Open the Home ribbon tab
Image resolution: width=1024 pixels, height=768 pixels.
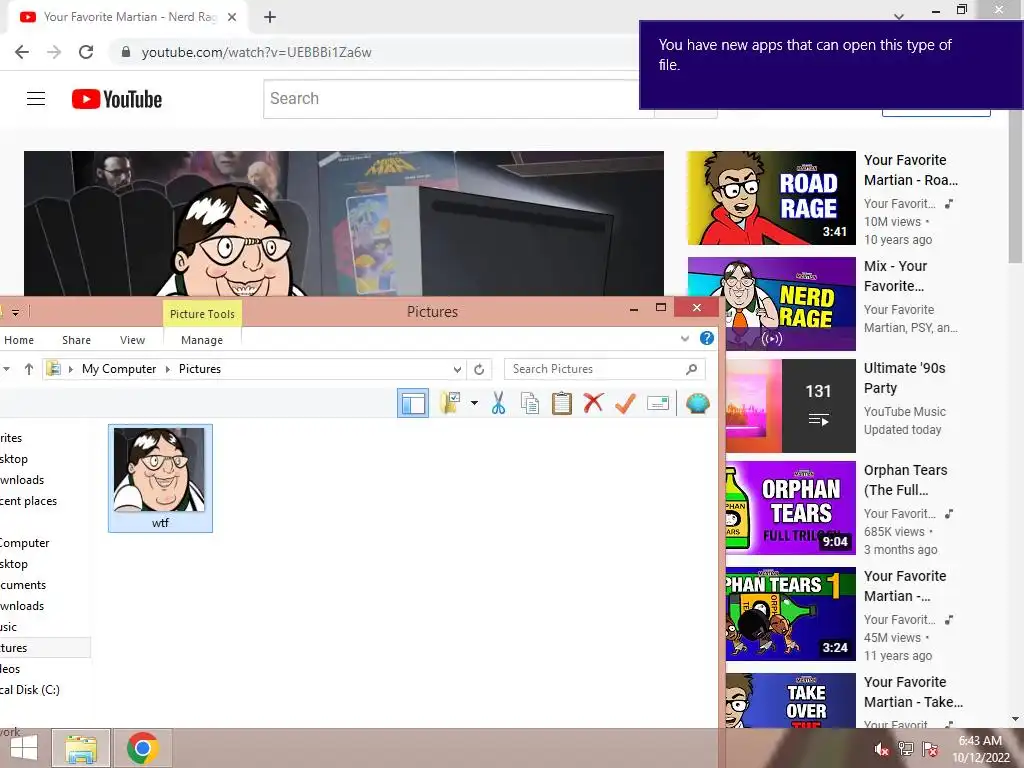[x=19, y=340]
